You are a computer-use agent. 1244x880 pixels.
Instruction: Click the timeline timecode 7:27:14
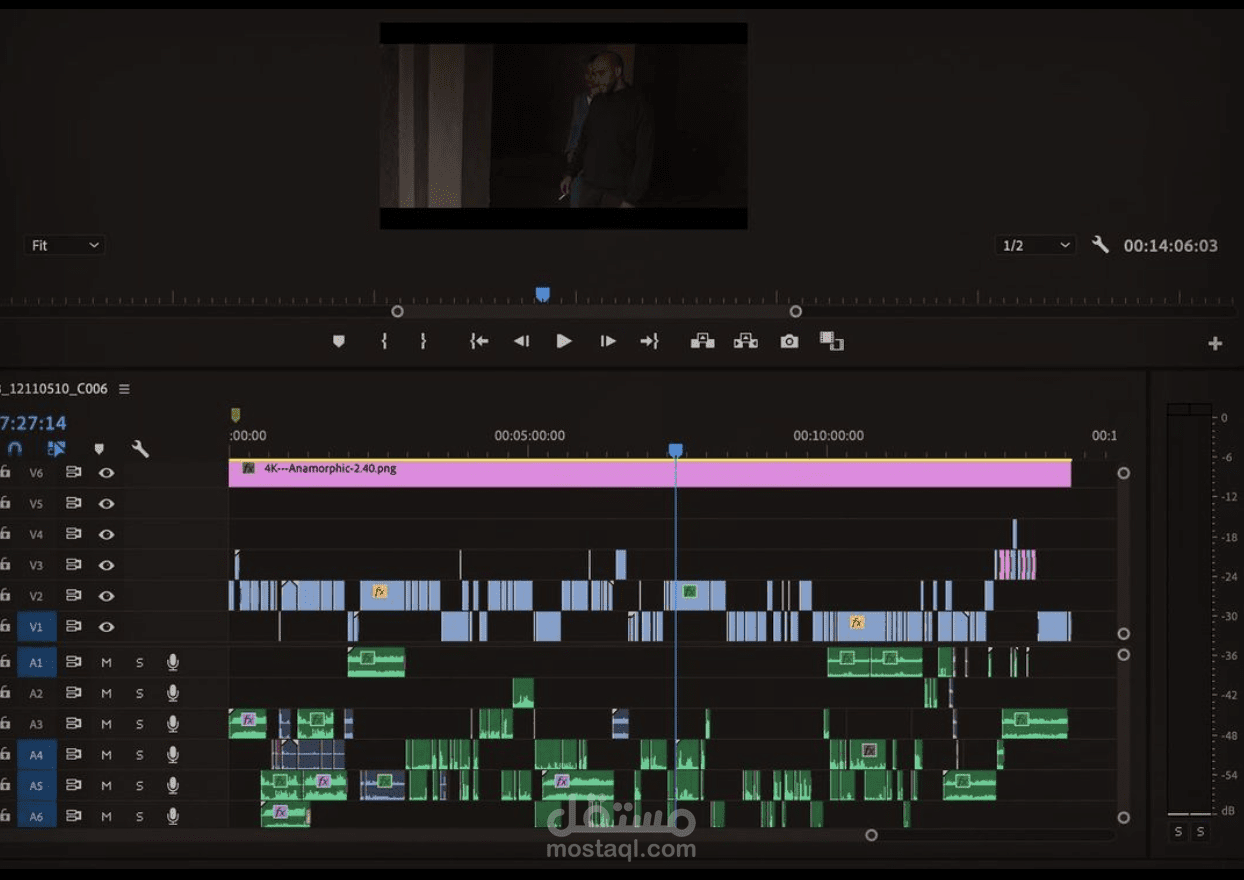pyautogui.click(x=32, y=423)
